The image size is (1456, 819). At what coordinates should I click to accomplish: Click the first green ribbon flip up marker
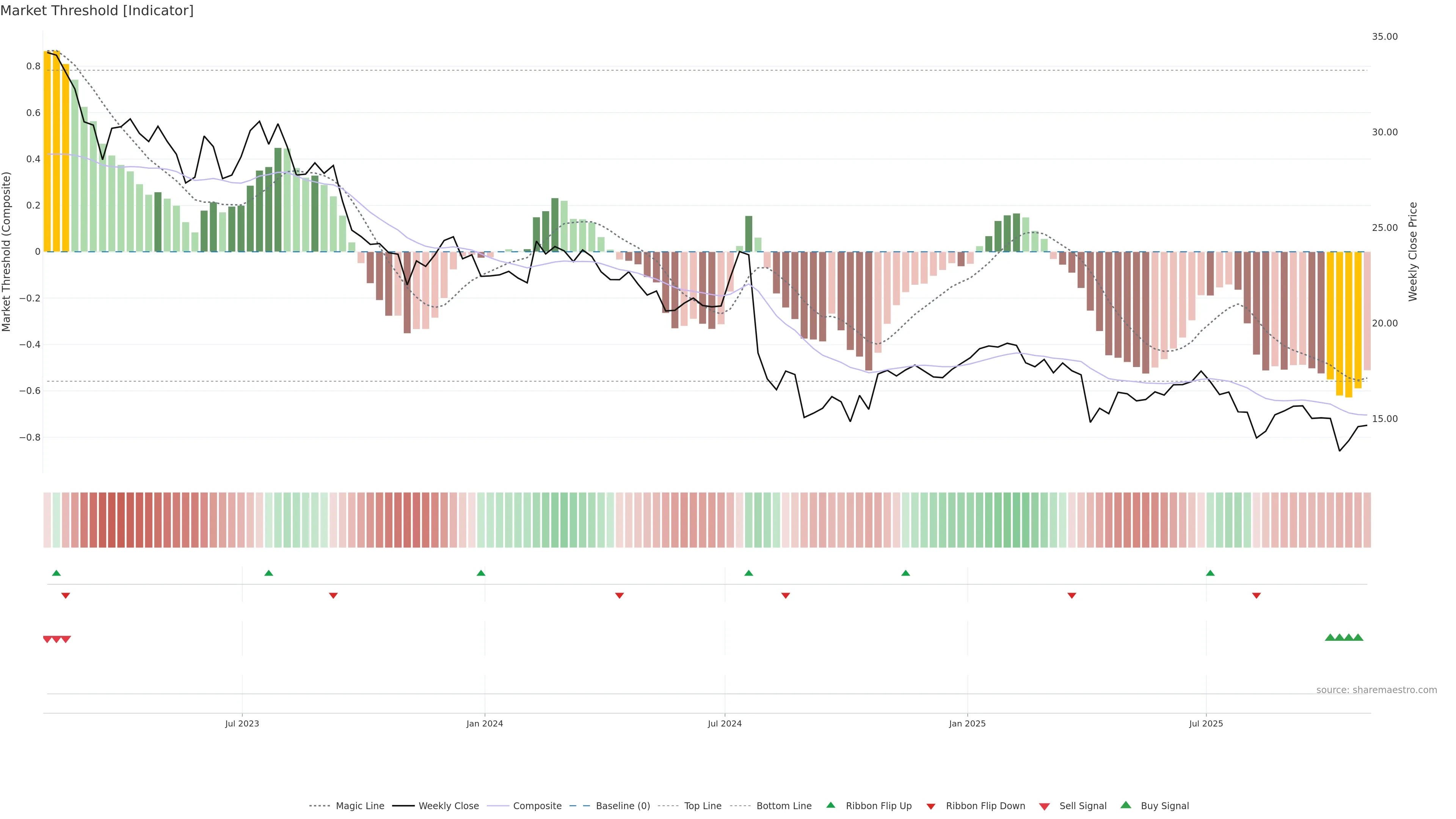point(56,573)
